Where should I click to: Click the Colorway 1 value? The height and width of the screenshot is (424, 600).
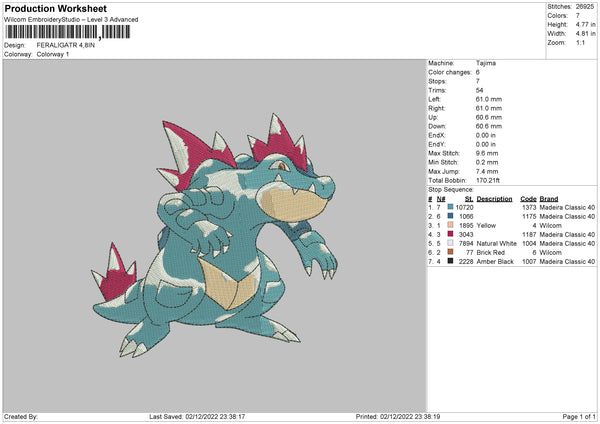click(x=53, y=54)
